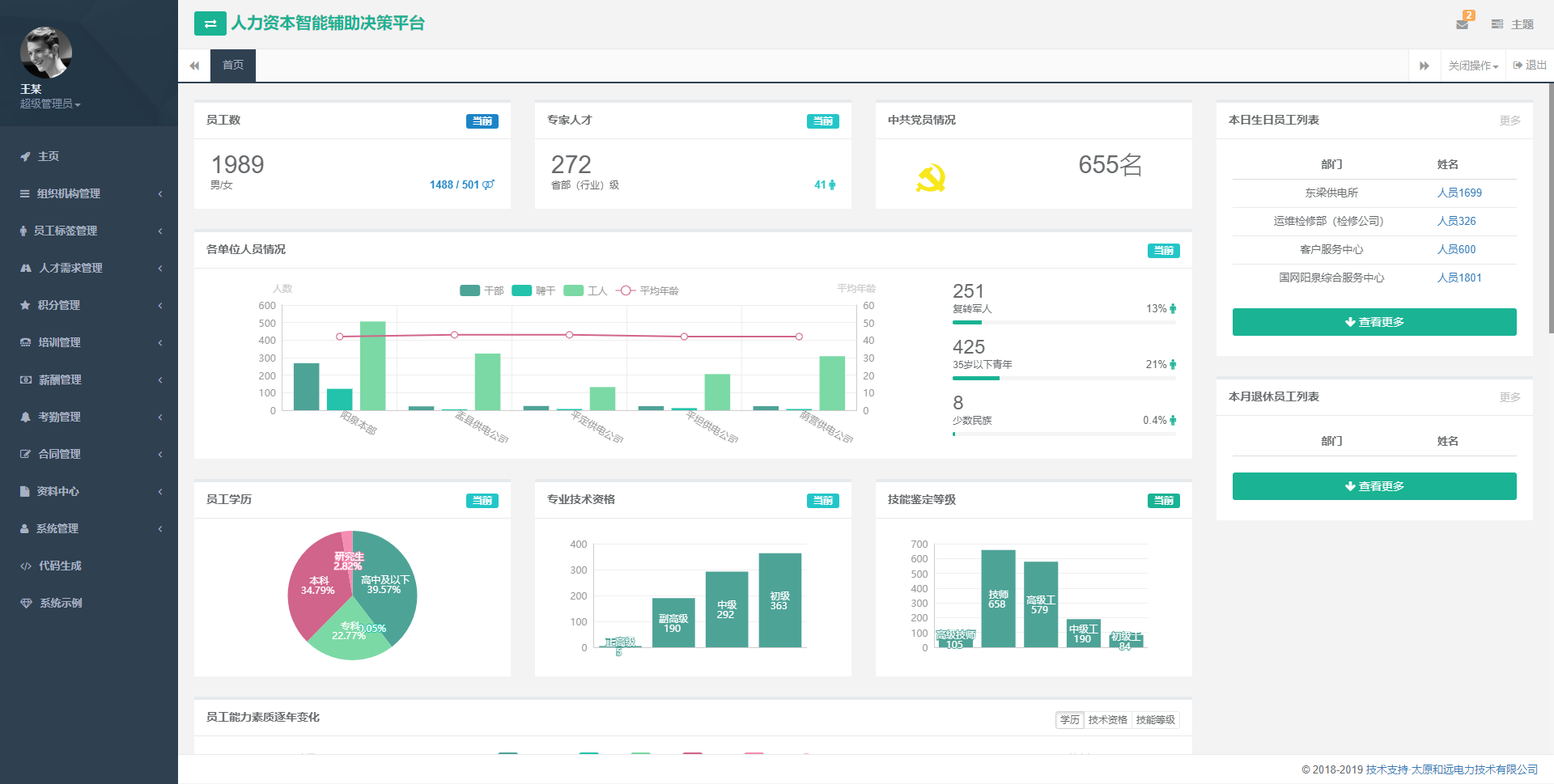Image resolution: width=1554 pixels, height=784 pixels.
Task: Open the 人员1699 link
Action: click(1459, 193)
